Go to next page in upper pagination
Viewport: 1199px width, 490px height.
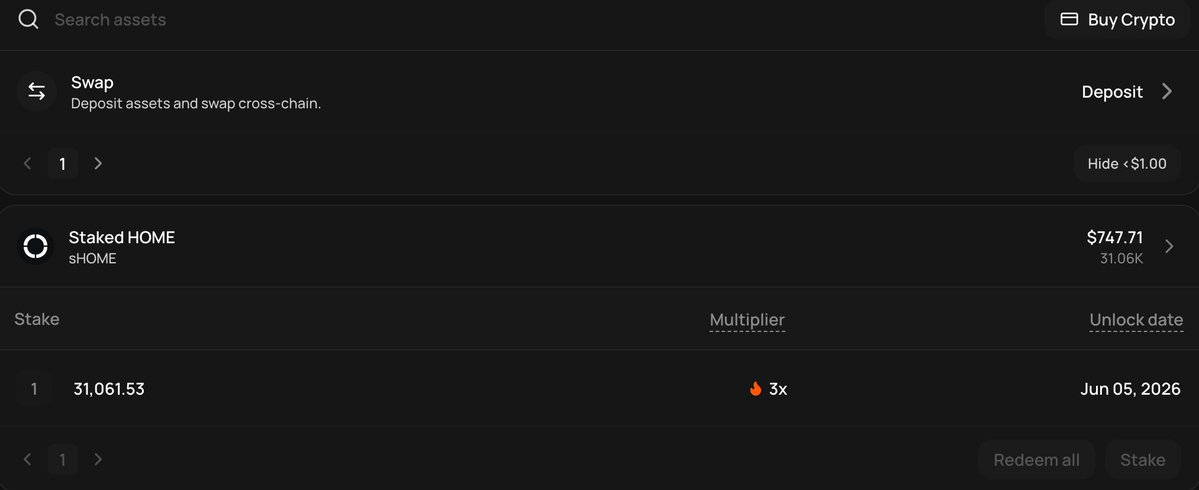[x=98, y=164]
